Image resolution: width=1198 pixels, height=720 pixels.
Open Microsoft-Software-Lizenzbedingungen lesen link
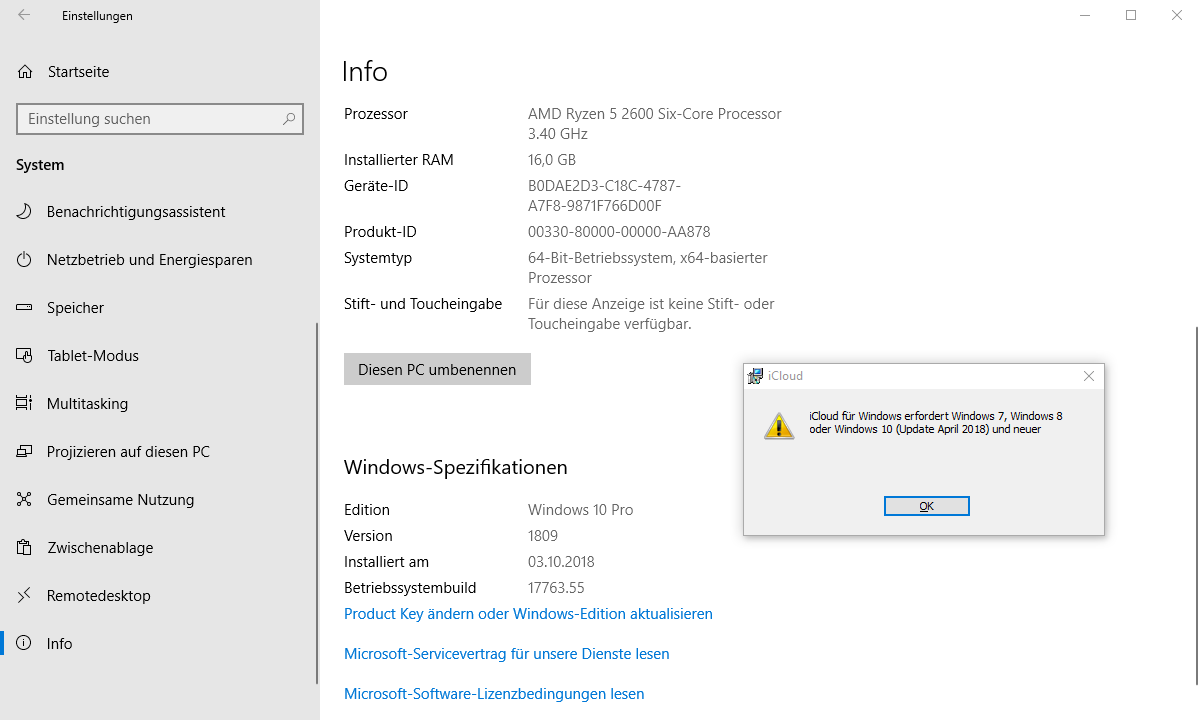[494, 694]
